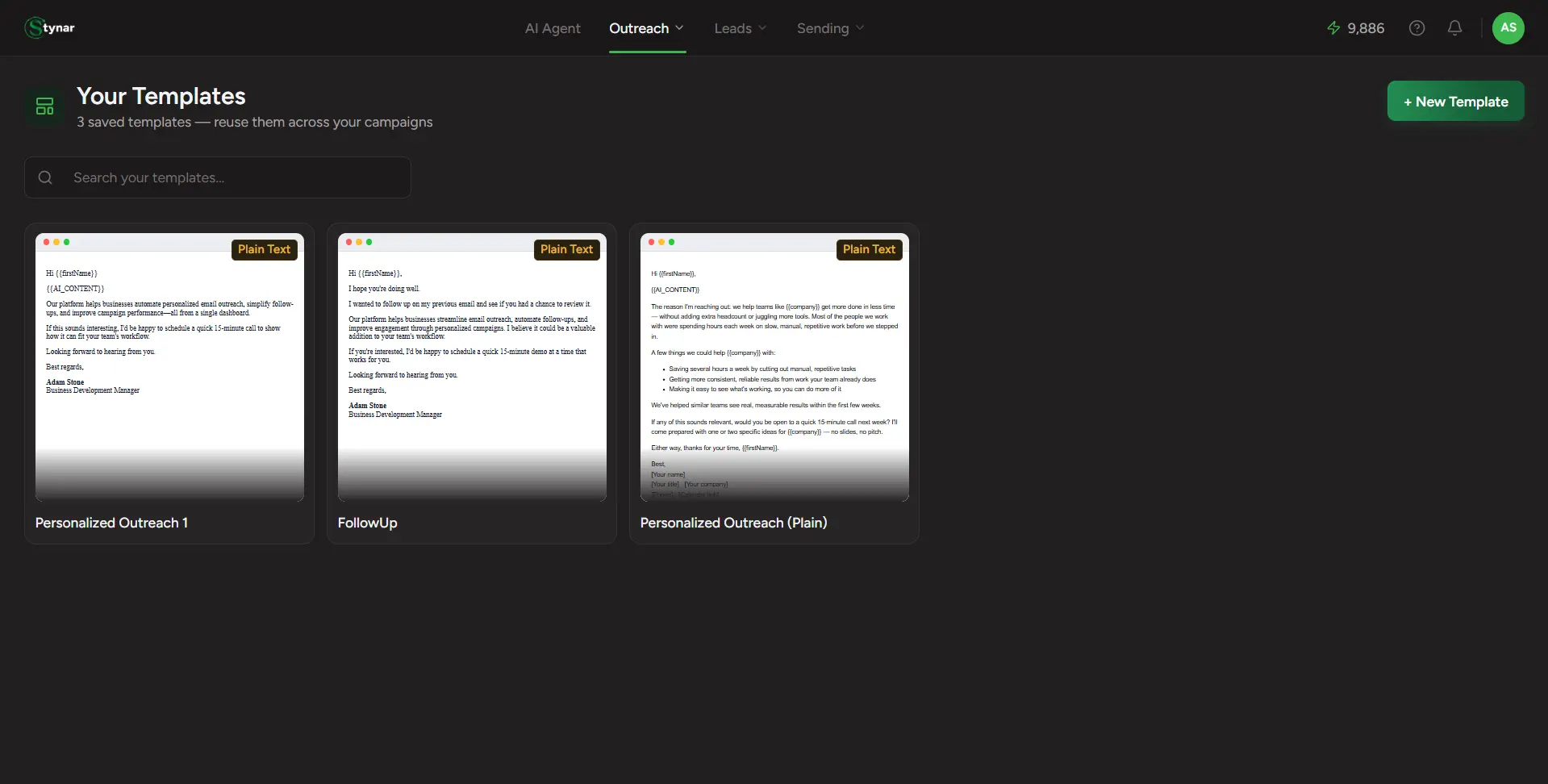This screenshot has width=1548, height=784.
Task: Expand the Leads dropdown menu
Action: click(740, 28)
